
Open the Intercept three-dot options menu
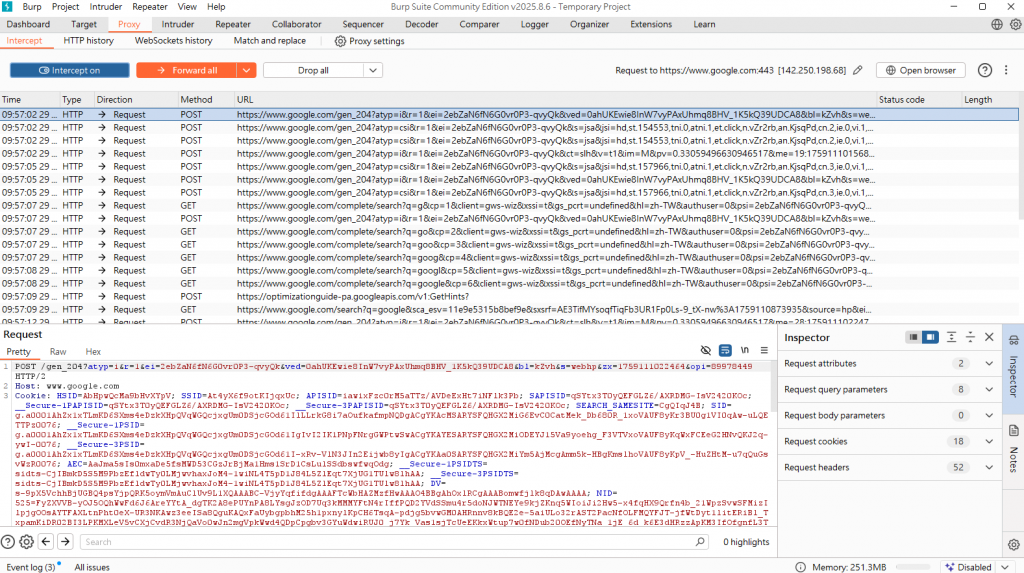click(x=1006, y=70)
